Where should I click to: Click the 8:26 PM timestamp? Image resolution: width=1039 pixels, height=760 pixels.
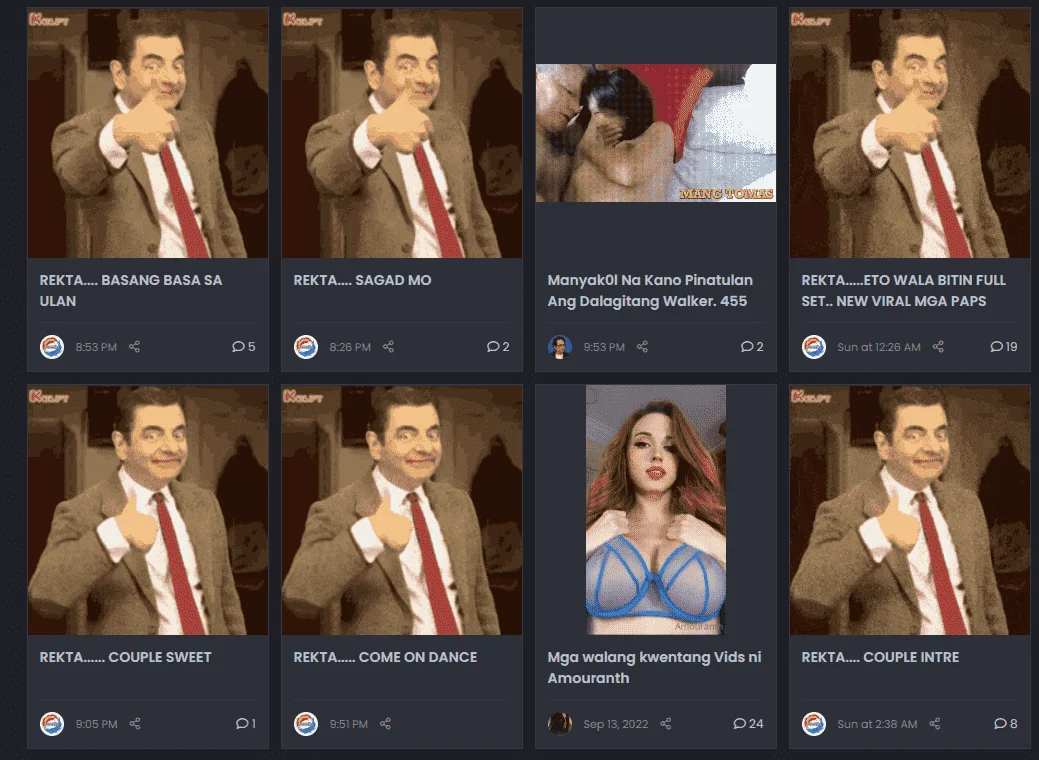(350, 347)
